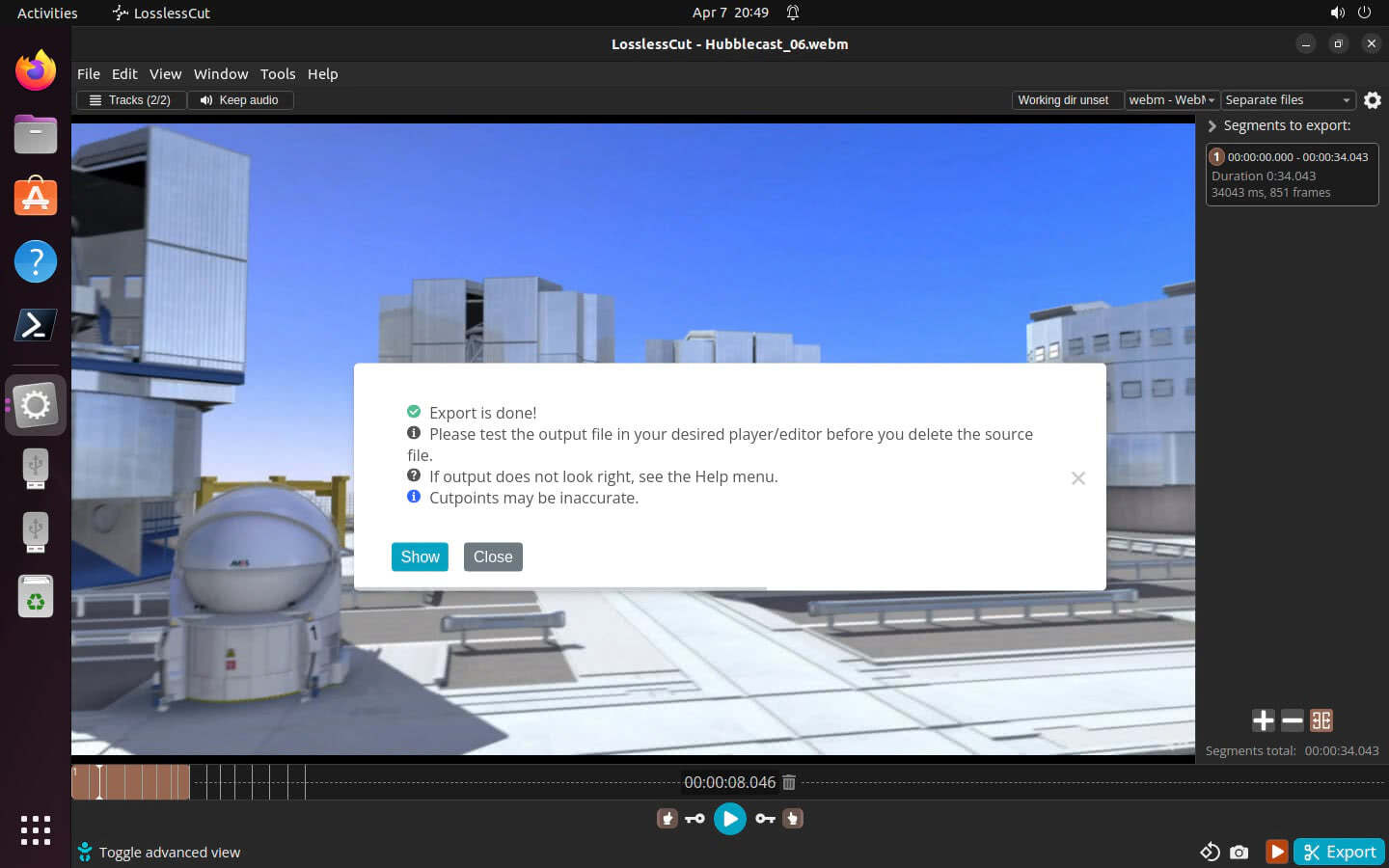Open Trash from the dock
Viewport: 1389px width, 868px height.
[36, 596]
